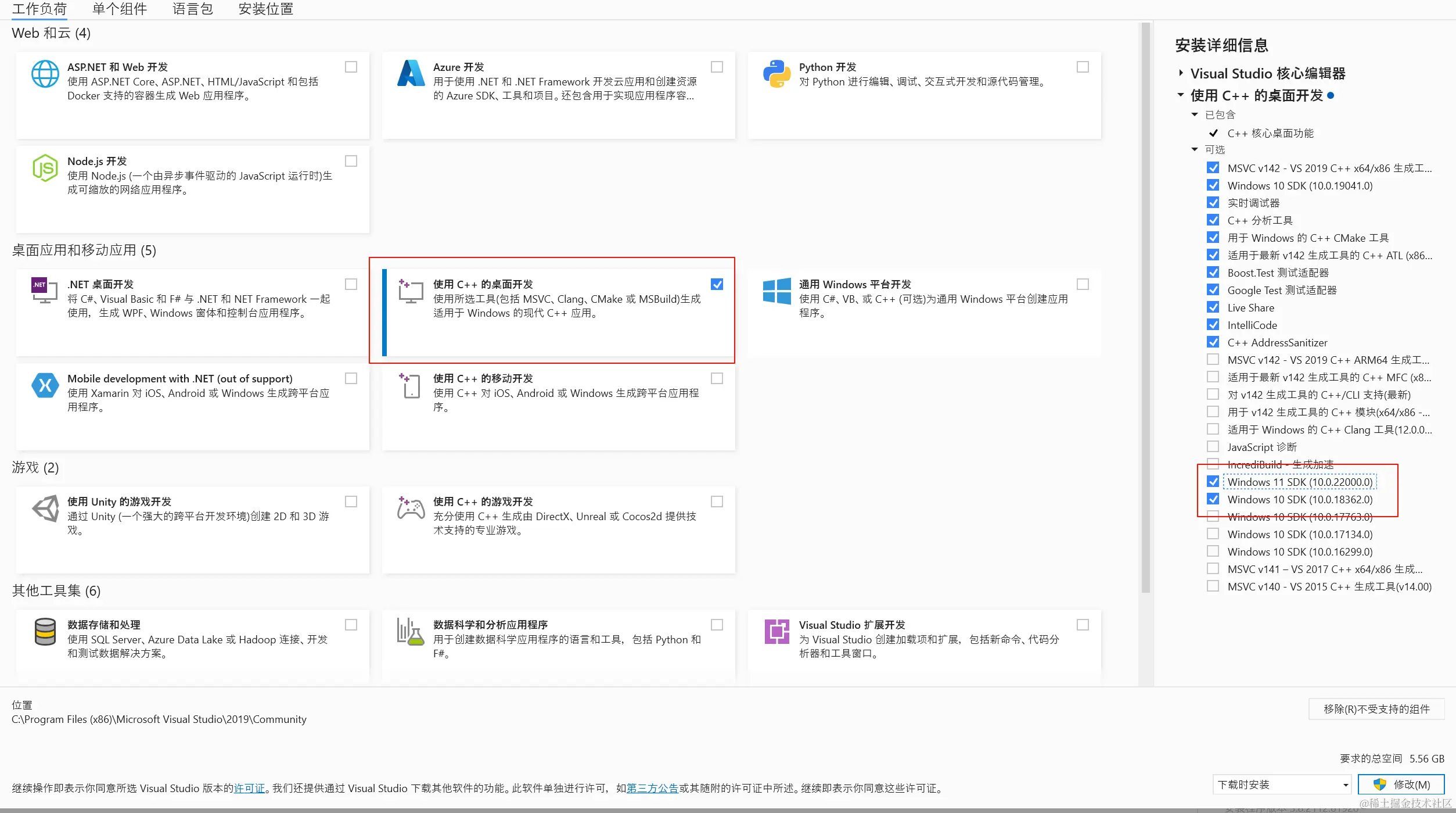
Task: Open the license (许可证) link
Action: click(x=249, y=789)
